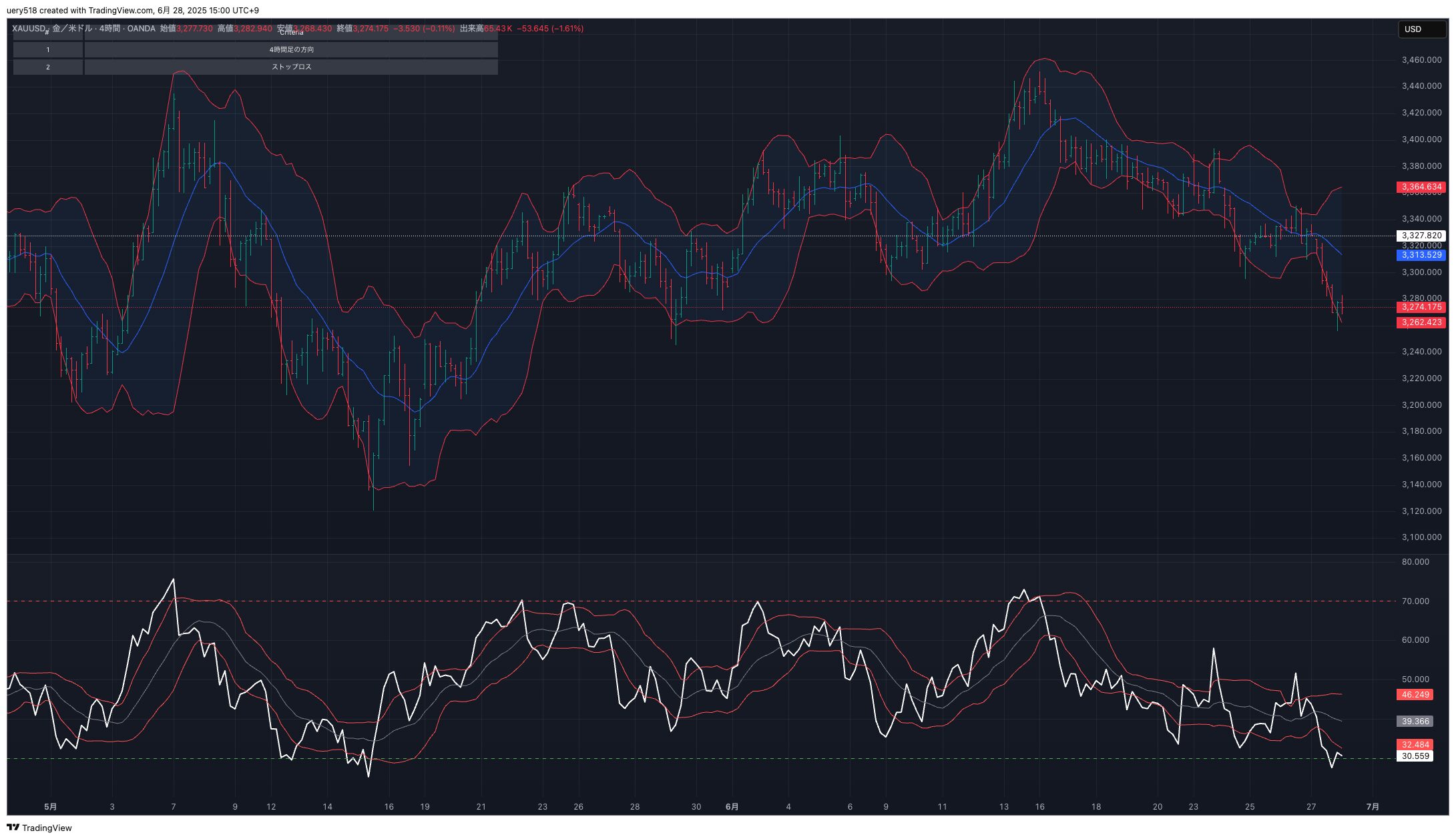The image size is (1456, 839).
Task: Click the 3,460.000 price scale value
Action: coord(1421,60)
